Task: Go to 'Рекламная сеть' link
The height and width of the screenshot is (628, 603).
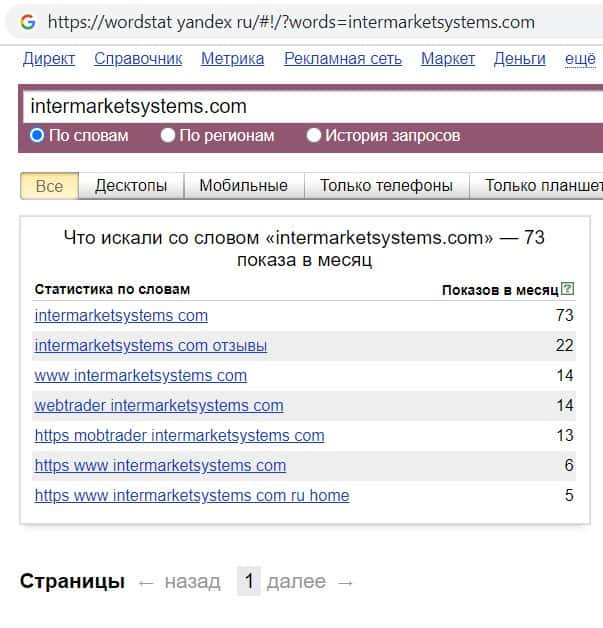Action: click(x=343, y=59)
